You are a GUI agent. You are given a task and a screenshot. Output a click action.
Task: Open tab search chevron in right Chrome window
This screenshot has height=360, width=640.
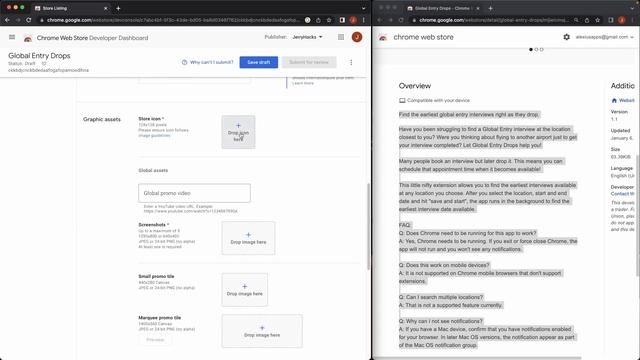[632, 8]
